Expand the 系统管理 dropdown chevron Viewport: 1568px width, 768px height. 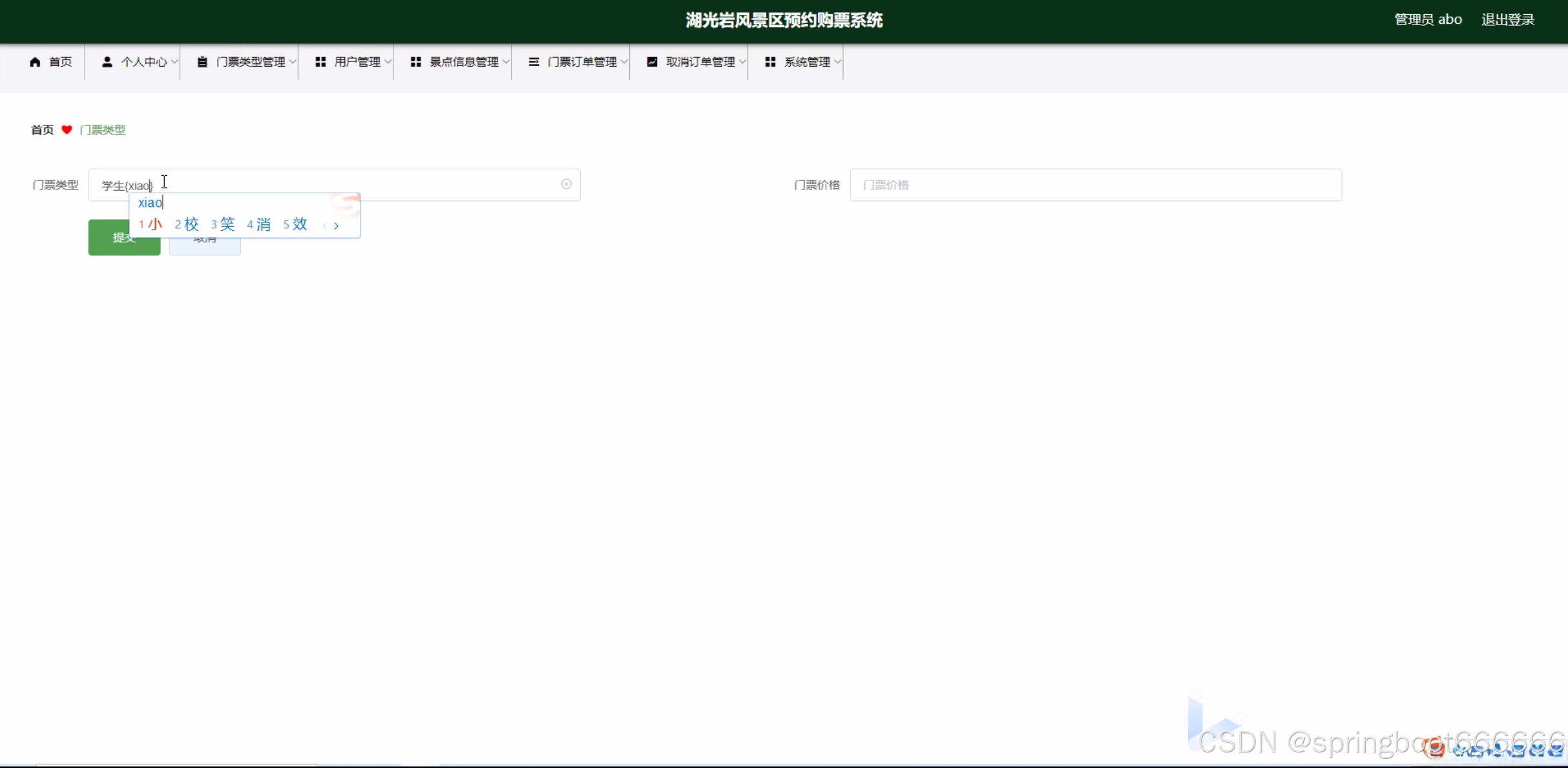837,62
